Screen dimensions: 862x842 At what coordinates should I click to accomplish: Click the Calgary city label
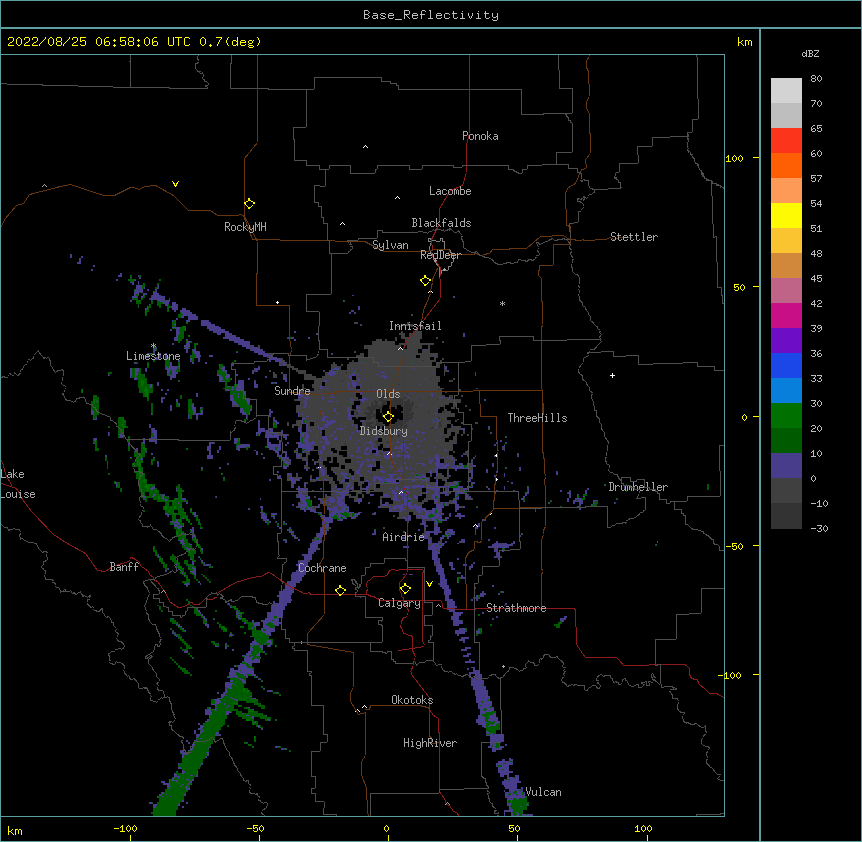tap(399, 603)
